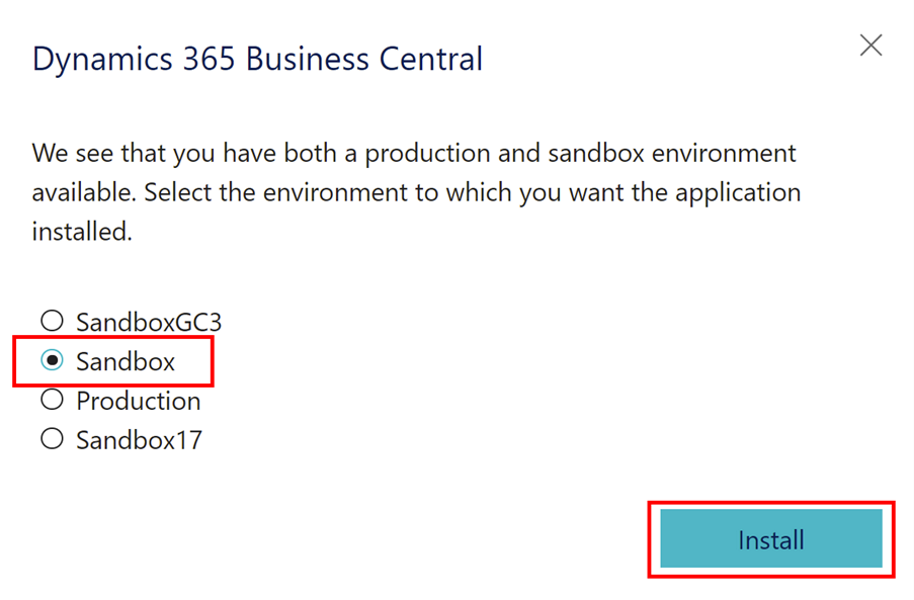Screen dimensions: 914x600
Task: Click the word 'application' in the description
Action: coord(738,192)
